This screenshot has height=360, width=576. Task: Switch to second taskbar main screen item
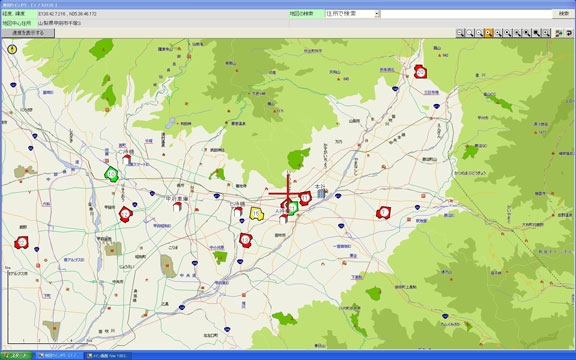coord(108,356)
